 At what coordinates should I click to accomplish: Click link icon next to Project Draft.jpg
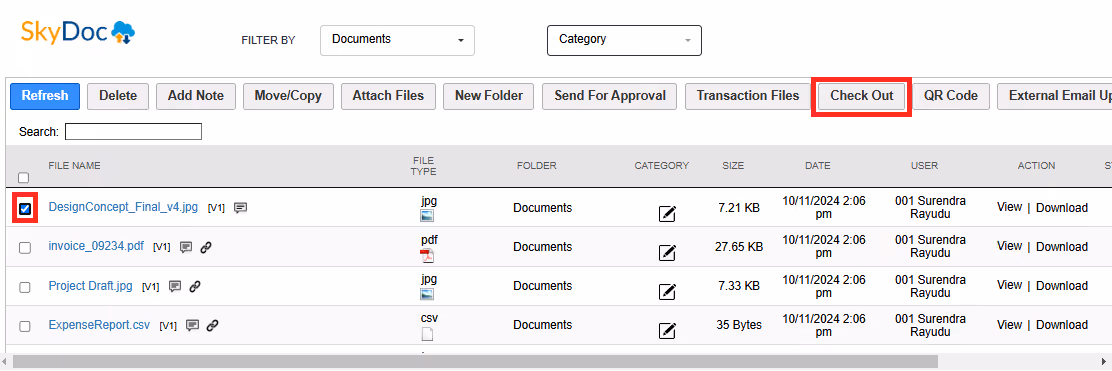tap(195, 287)
